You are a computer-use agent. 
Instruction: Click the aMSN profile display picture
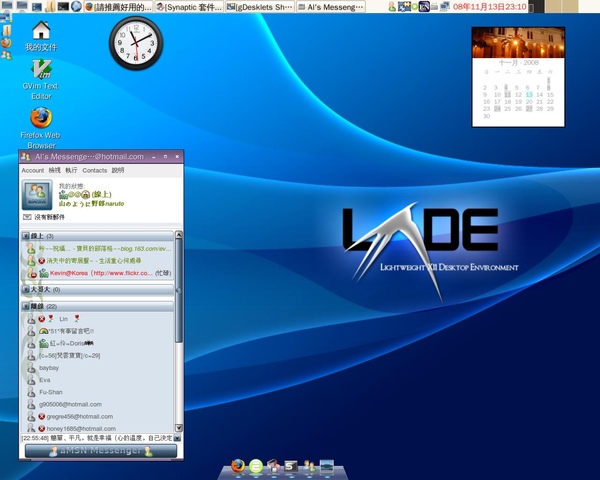(37, 195)
